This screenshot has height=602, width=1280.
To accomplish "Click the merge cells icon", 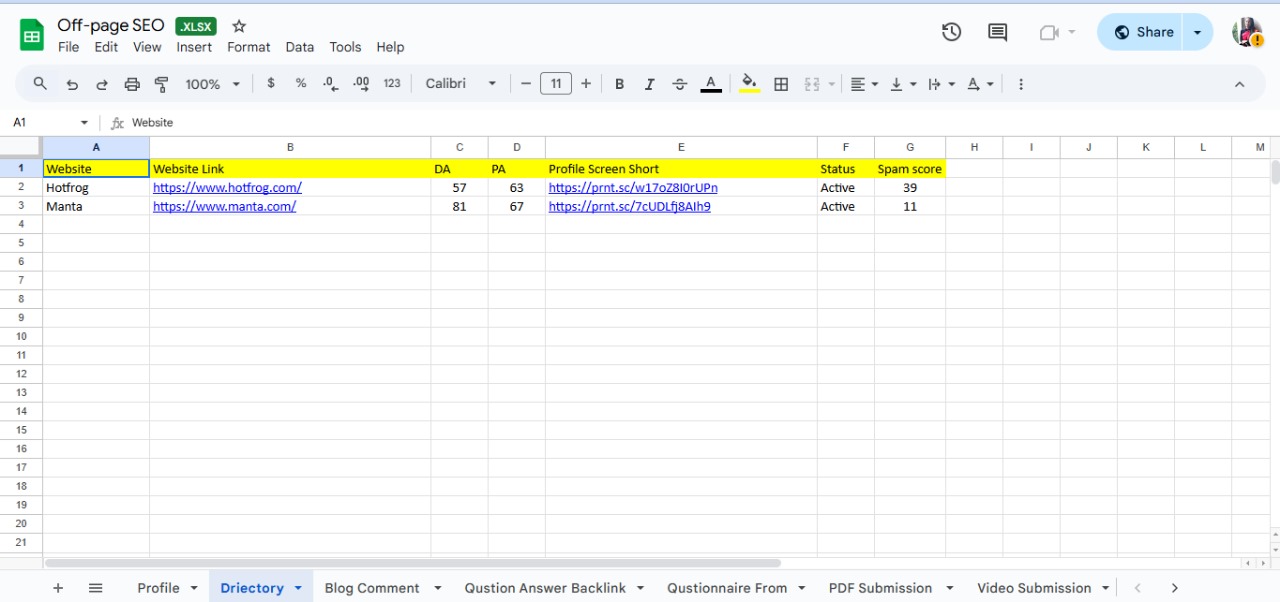I will point(812,84).
